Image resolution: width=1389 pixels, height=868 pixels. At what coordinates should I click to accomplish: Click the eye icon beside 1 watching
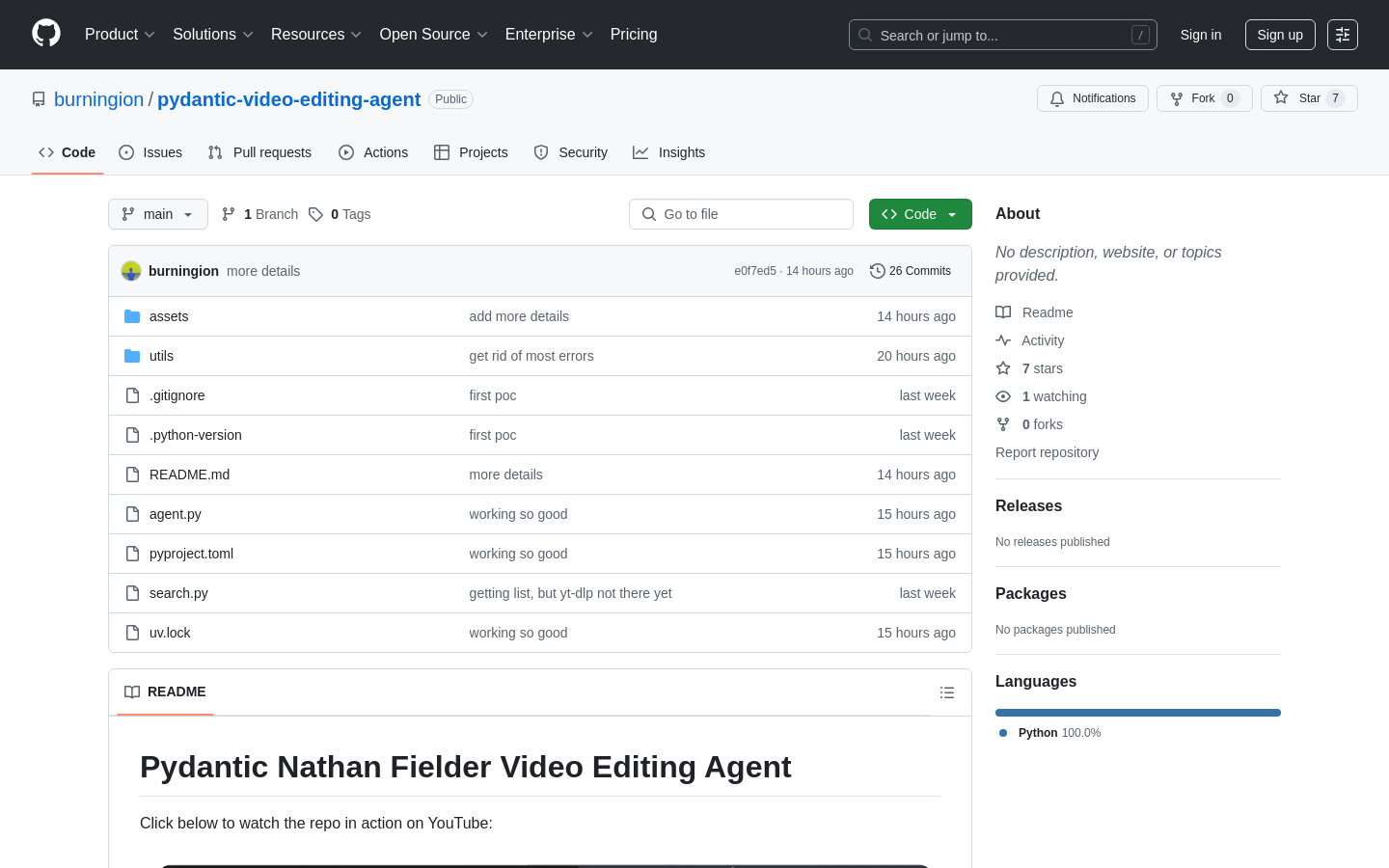1003,396
